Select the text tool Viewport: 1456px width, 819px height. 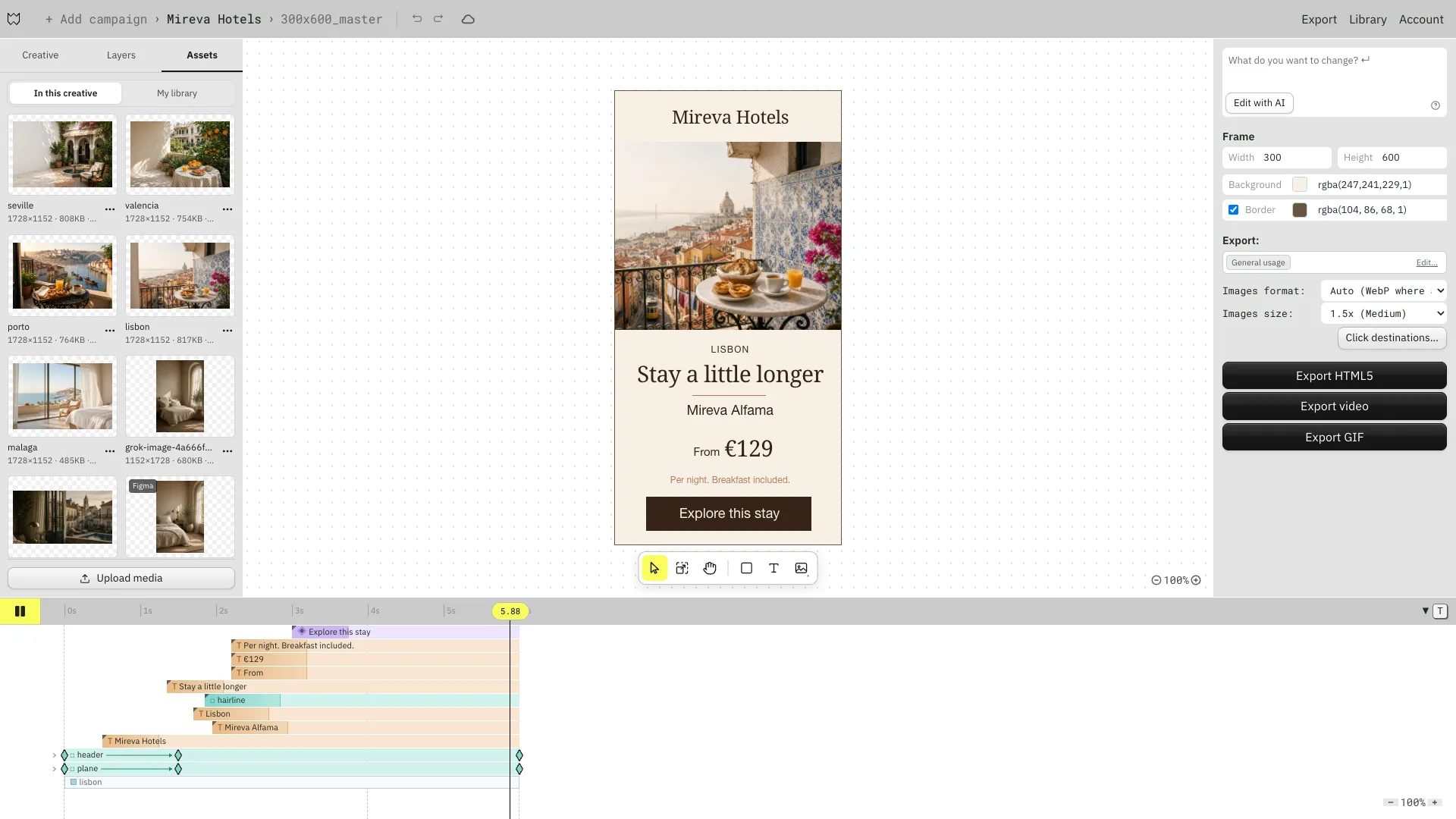(x=773, y=568)
